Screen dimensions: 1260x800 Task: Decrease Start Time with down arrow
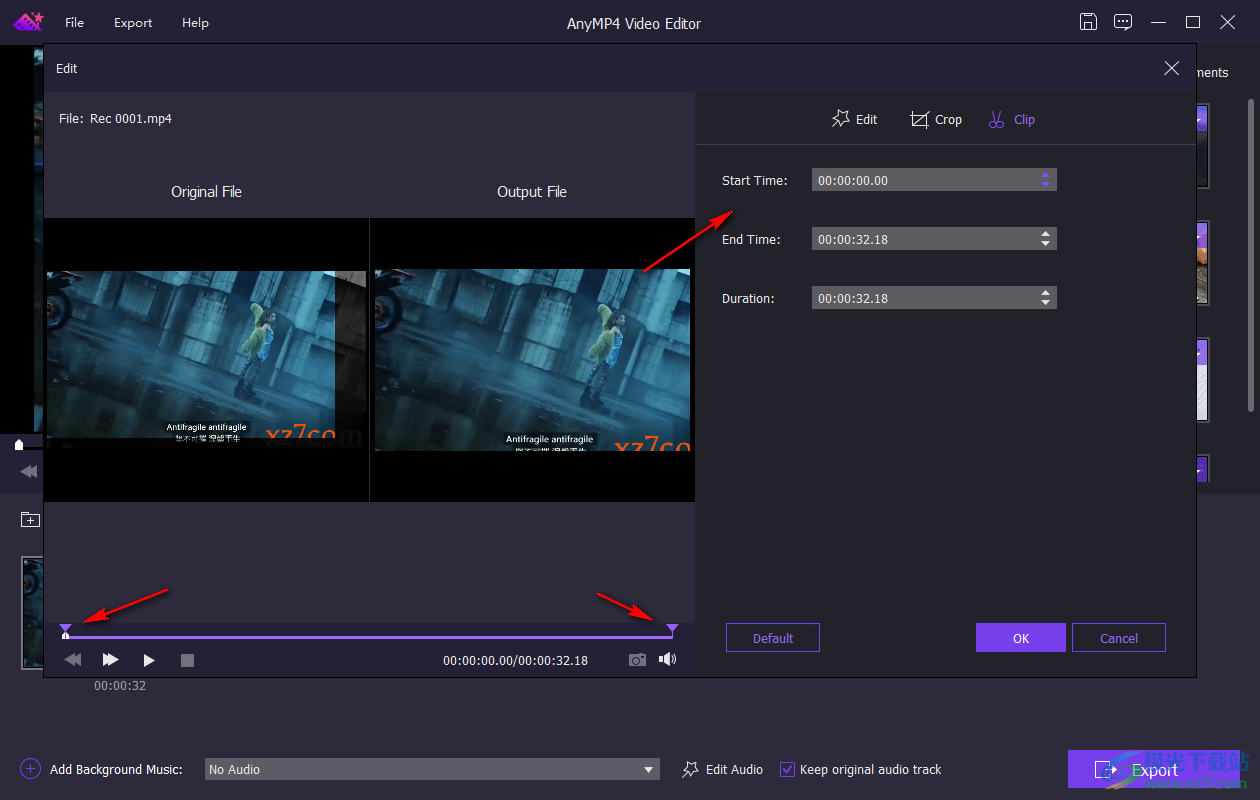(x=1045, y=185)
